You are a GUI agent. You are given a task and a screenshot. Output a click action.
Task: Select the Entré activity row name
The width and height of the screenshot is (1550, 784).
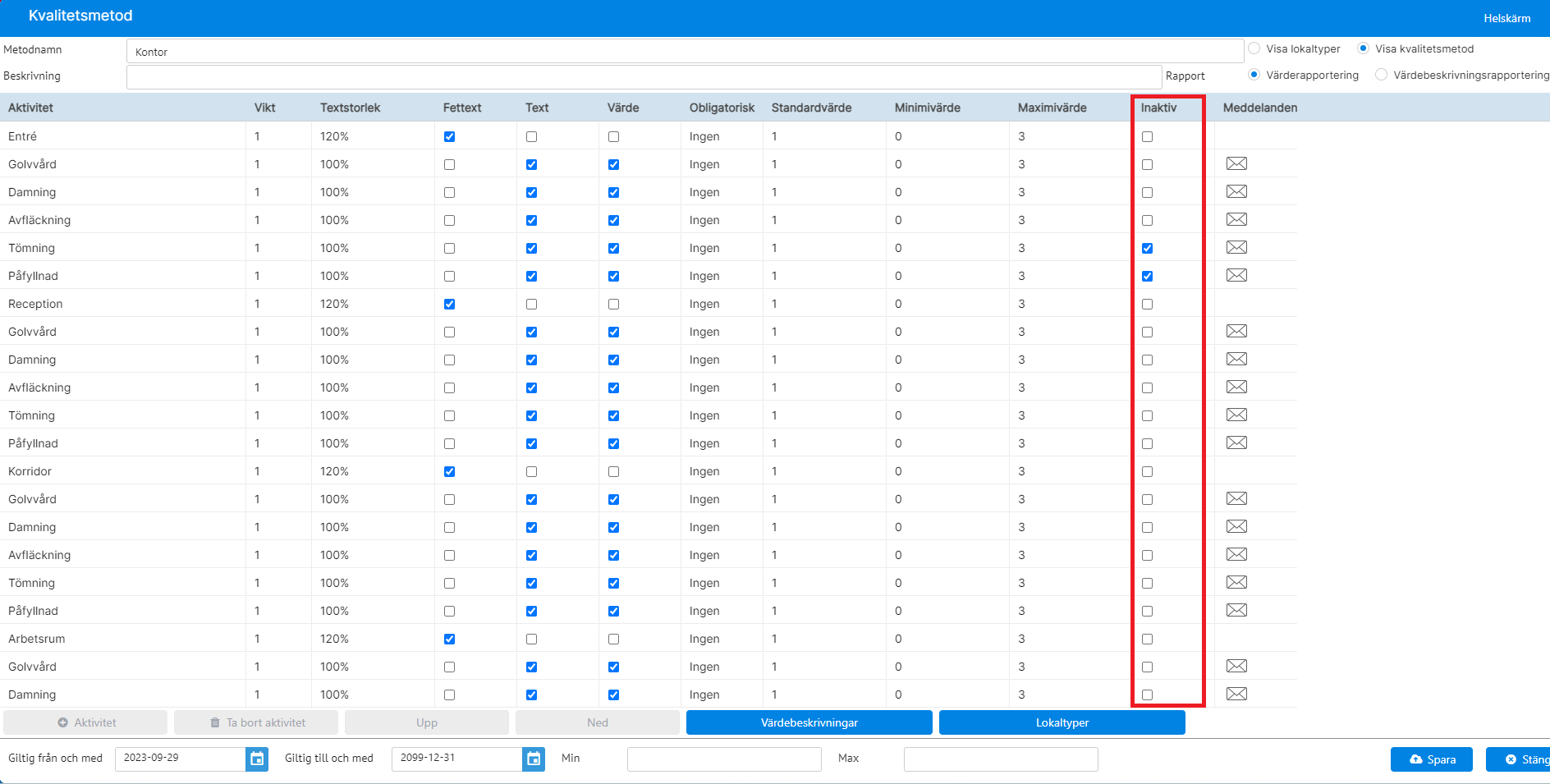pyautogui.click(x=22, y=136)
